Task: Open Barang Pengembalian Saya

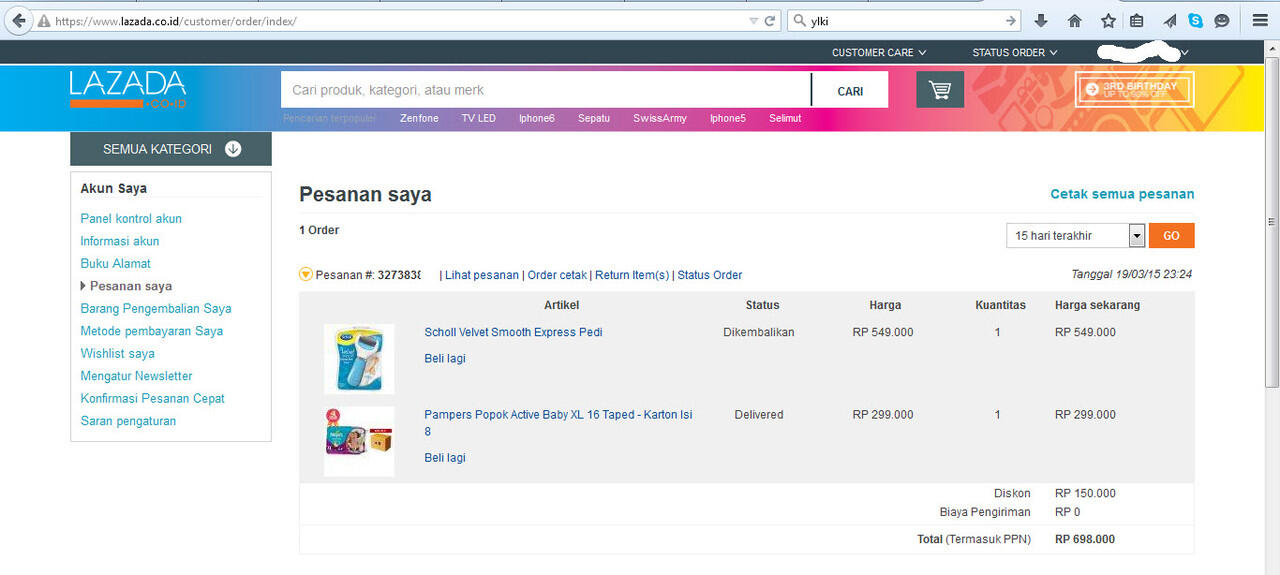Action: pos(156,309)
